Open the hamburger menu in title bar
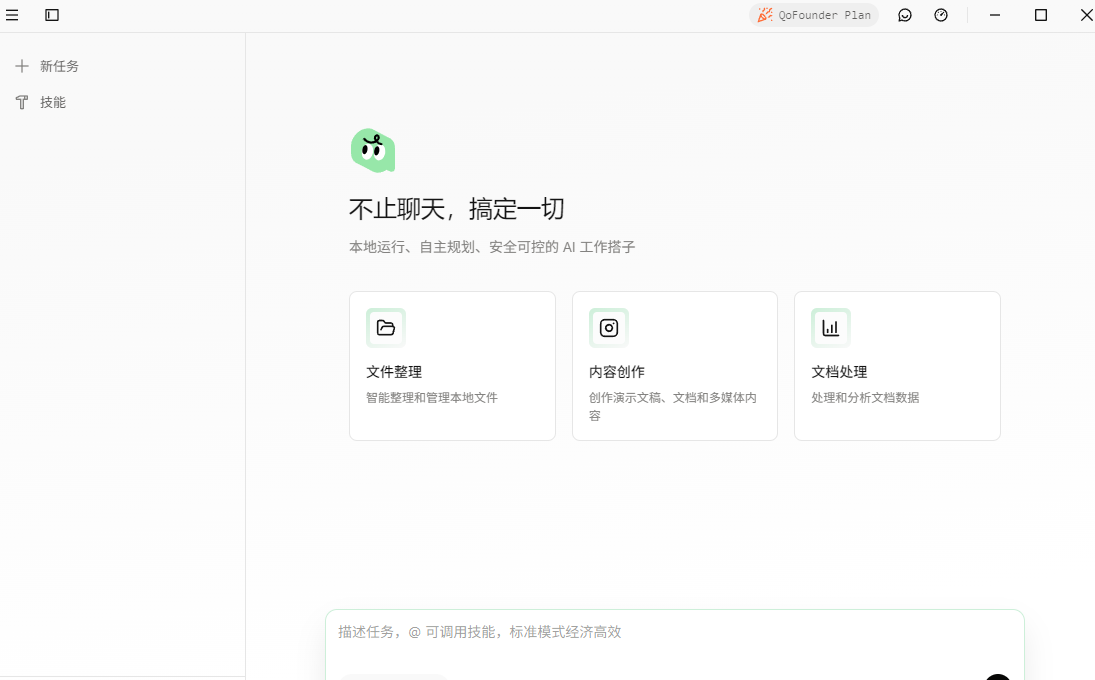The height and width of the screenshot is (680, 1095). click(x=12, y=15)
